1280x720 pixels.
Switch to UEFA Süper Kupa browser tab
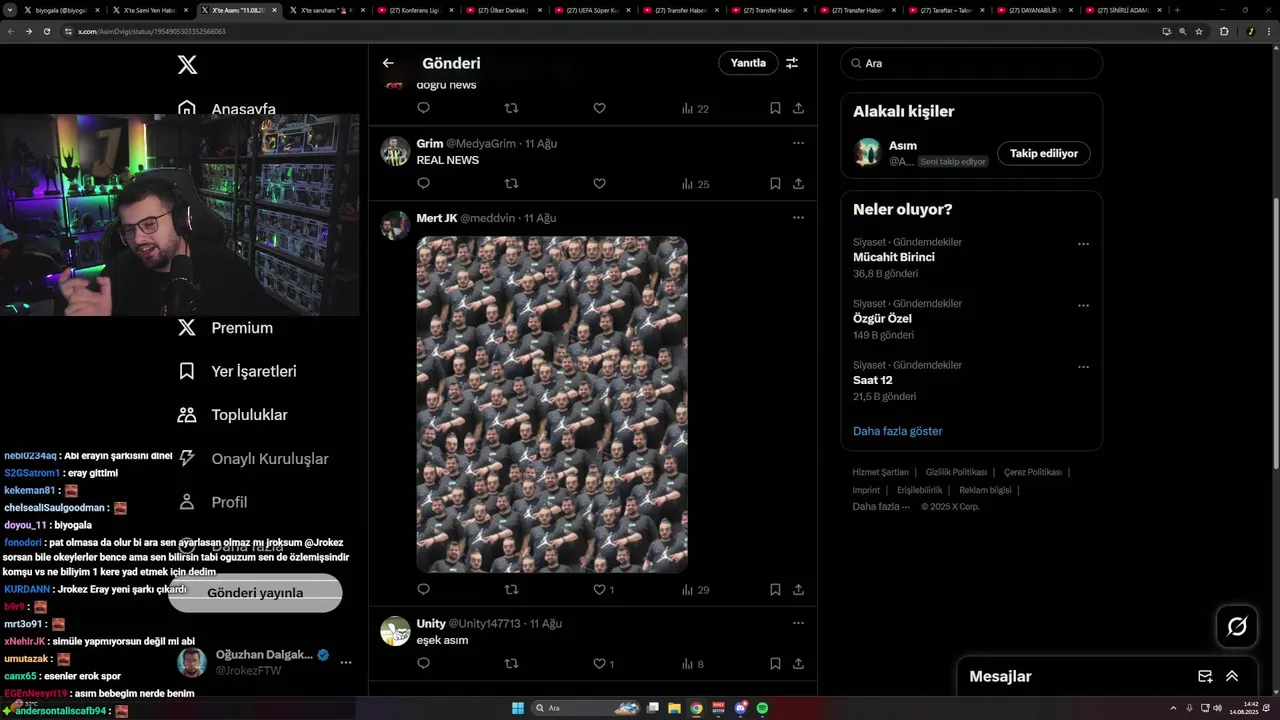[592, 10]
